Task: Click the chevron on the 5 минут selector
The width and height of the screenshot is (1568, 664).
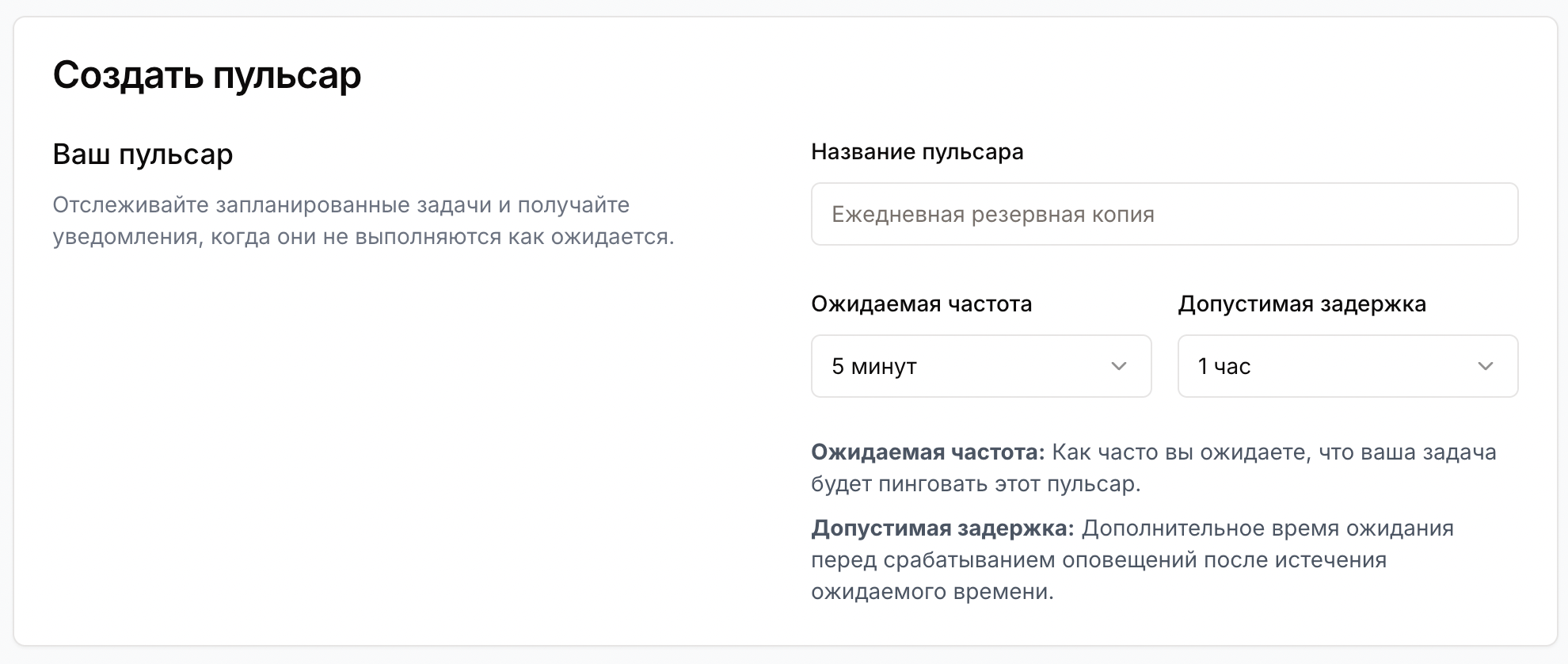Action: 1119,366
